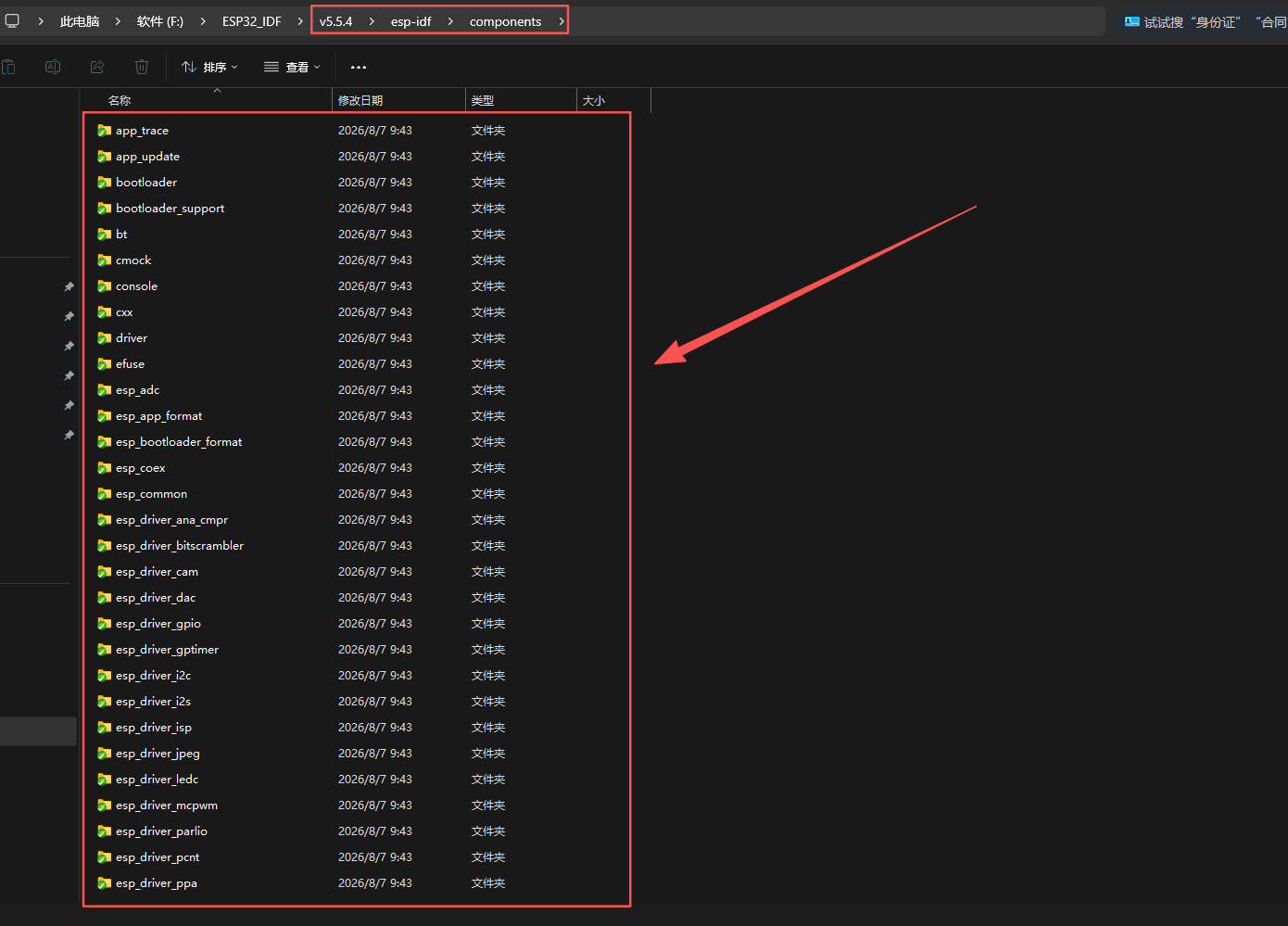Click the Delete trash icon in the toolbar
The height and width of the screenshot is (926, 1288).
click(142, 67)
